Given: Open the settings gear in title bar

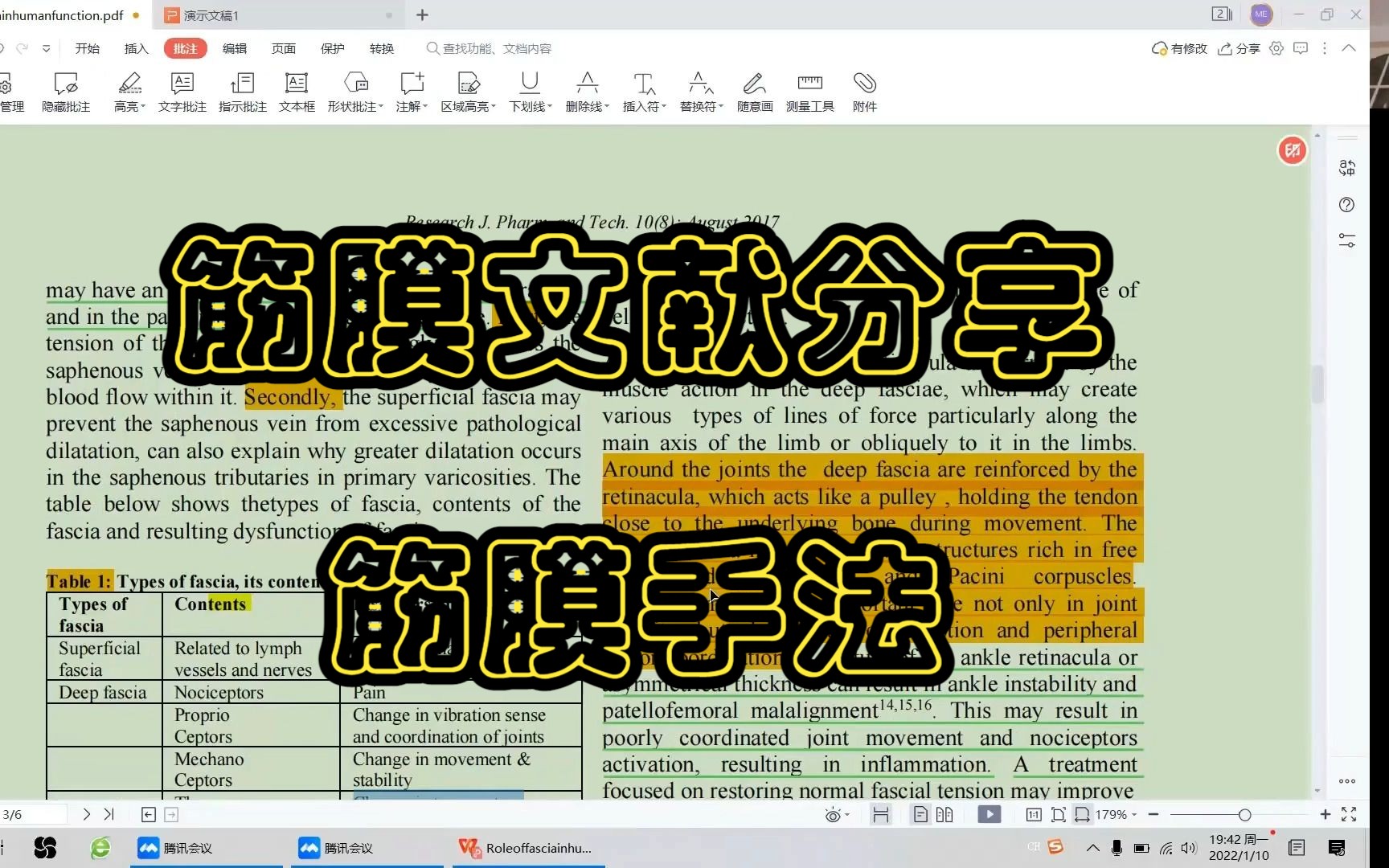Looking at the screenshot, I should [1276, 48].
